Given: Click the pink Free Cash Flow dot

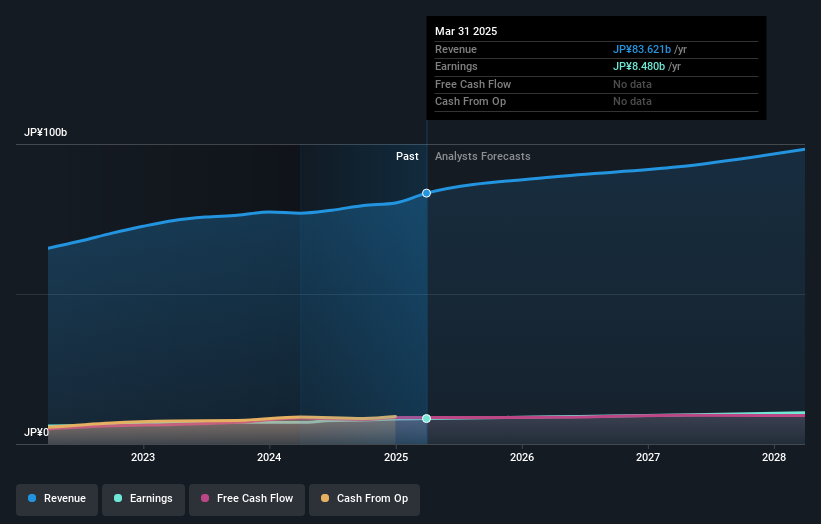Looking at the screenshot, I should point(205,498).
